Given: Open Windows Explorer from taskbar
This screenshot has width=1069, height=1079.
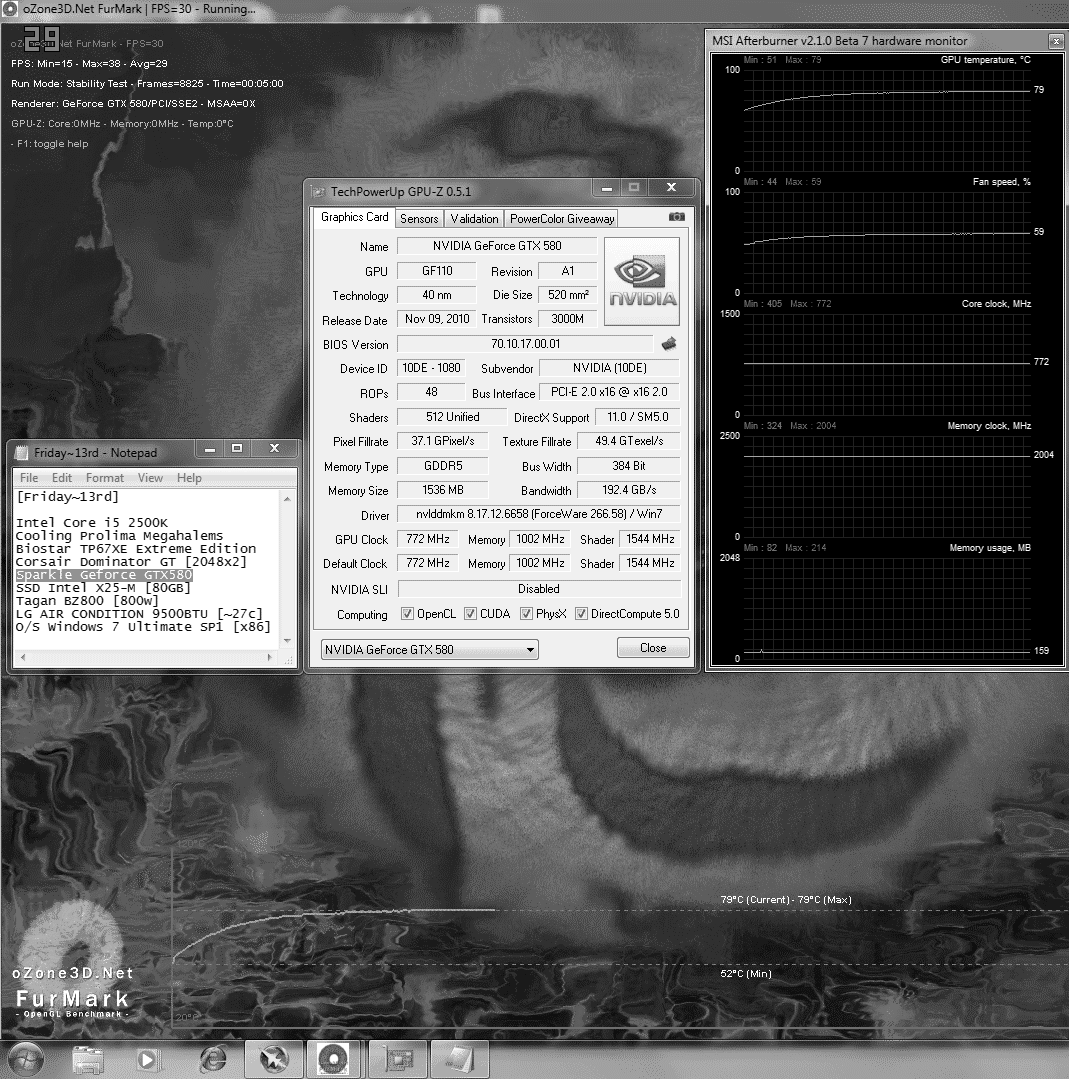Looking at the screenshot, I should click(87, 1059).
